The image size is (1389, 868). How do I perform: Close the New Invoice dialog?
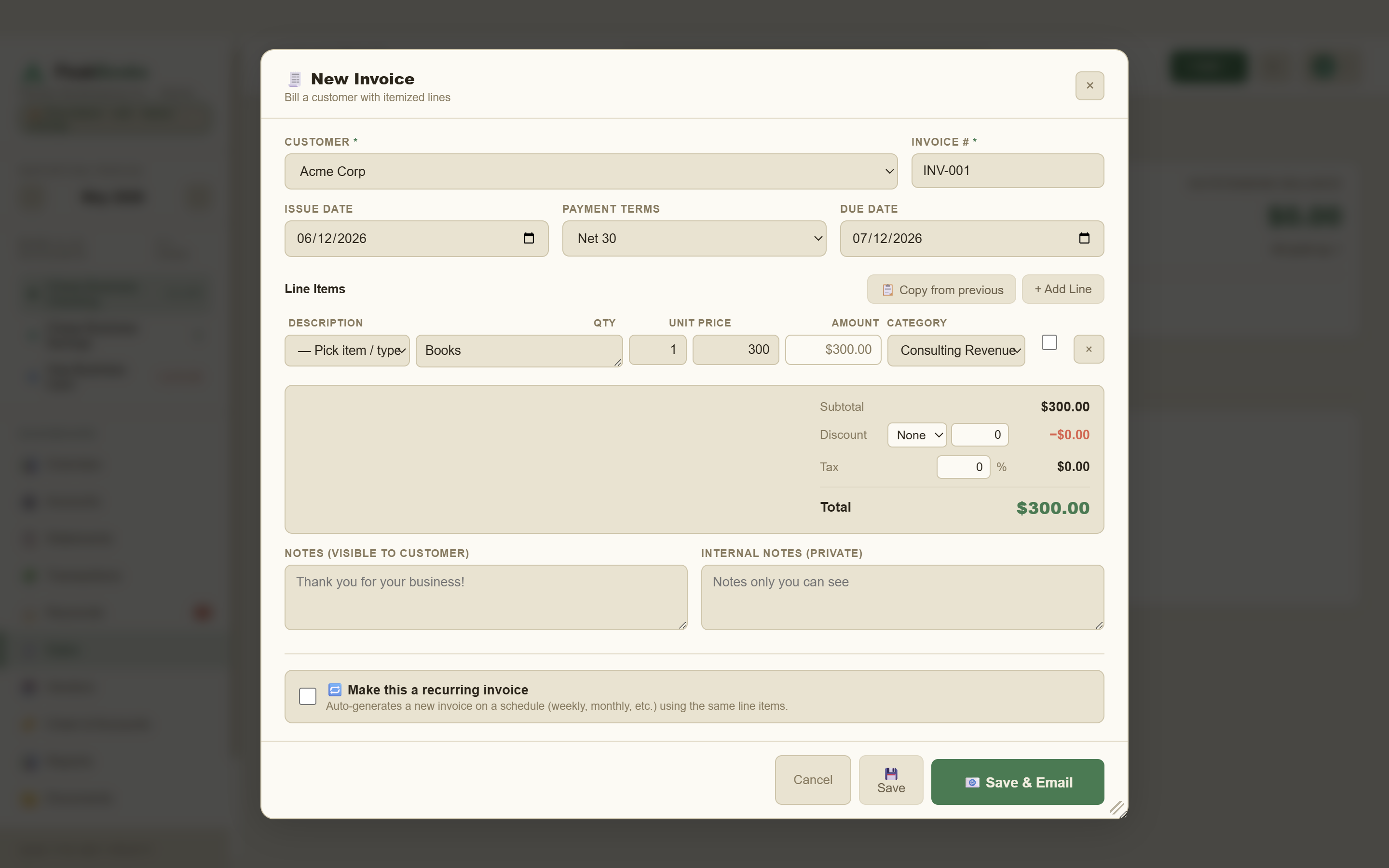pos(1089,85)
